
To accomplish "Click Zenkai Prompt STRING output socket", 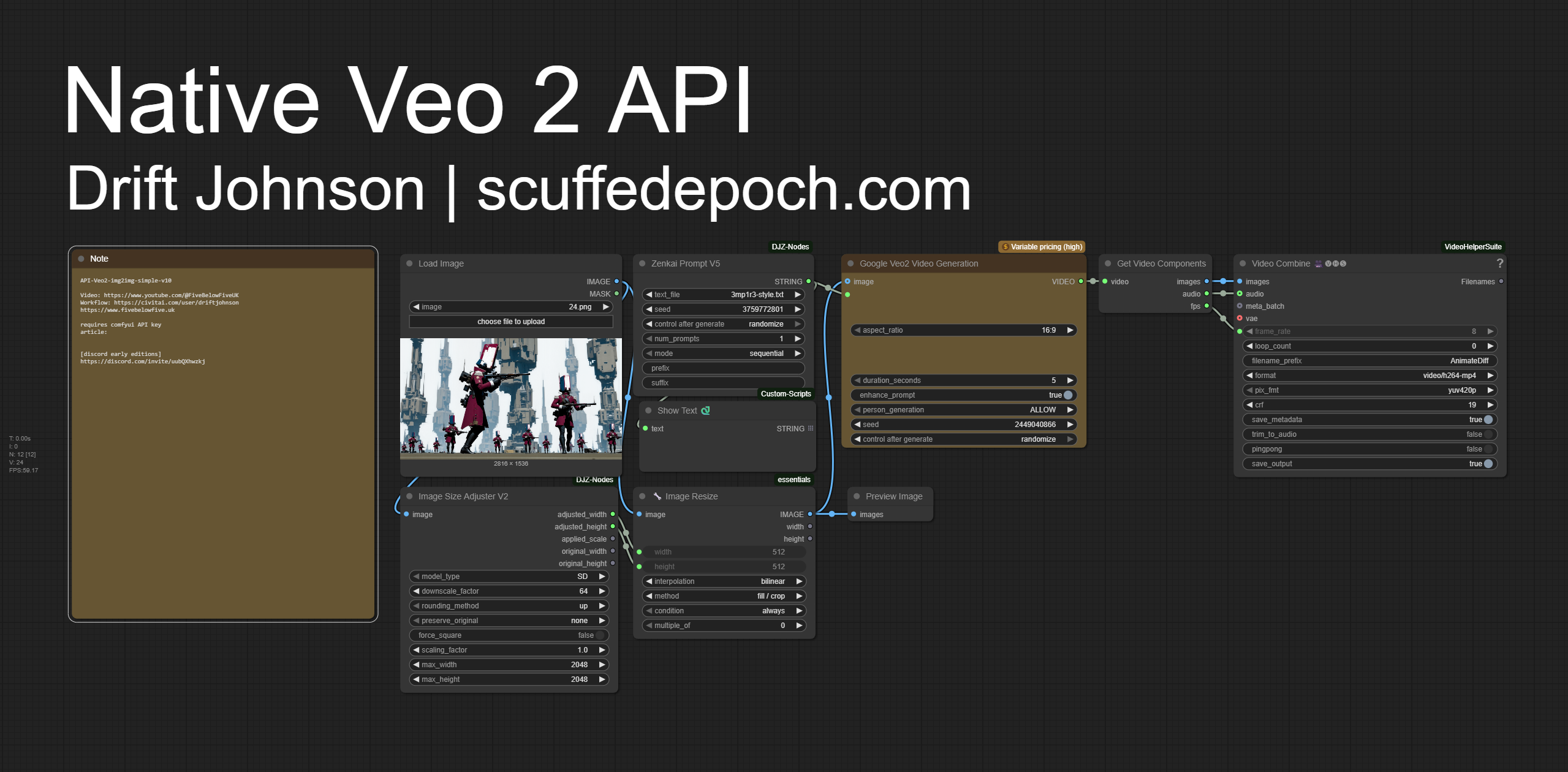I will pos(809,282).
